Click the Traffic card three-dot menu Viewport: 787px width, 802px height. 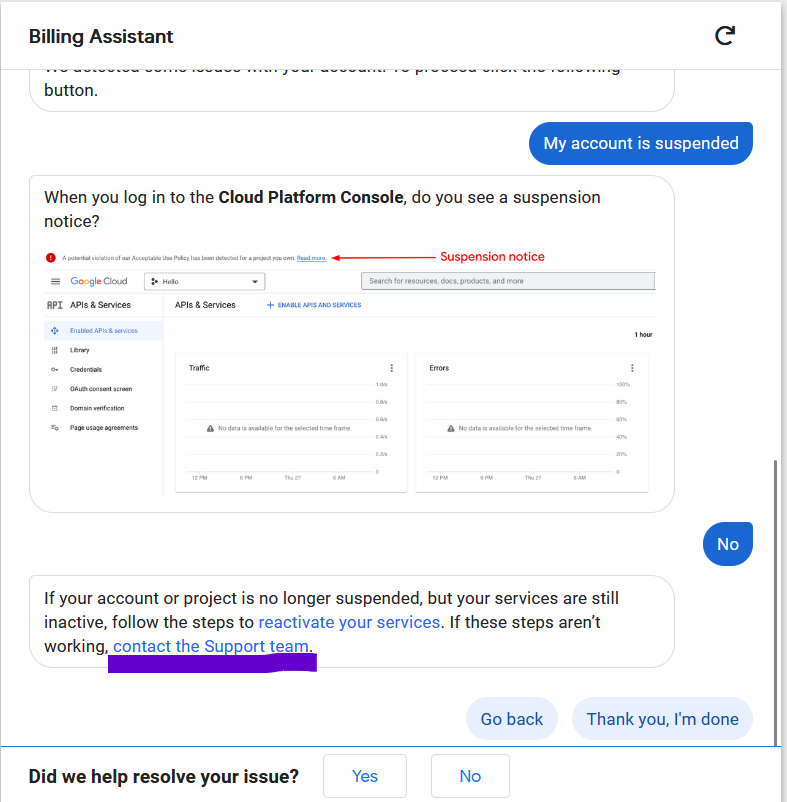click(x=391, y=368)
